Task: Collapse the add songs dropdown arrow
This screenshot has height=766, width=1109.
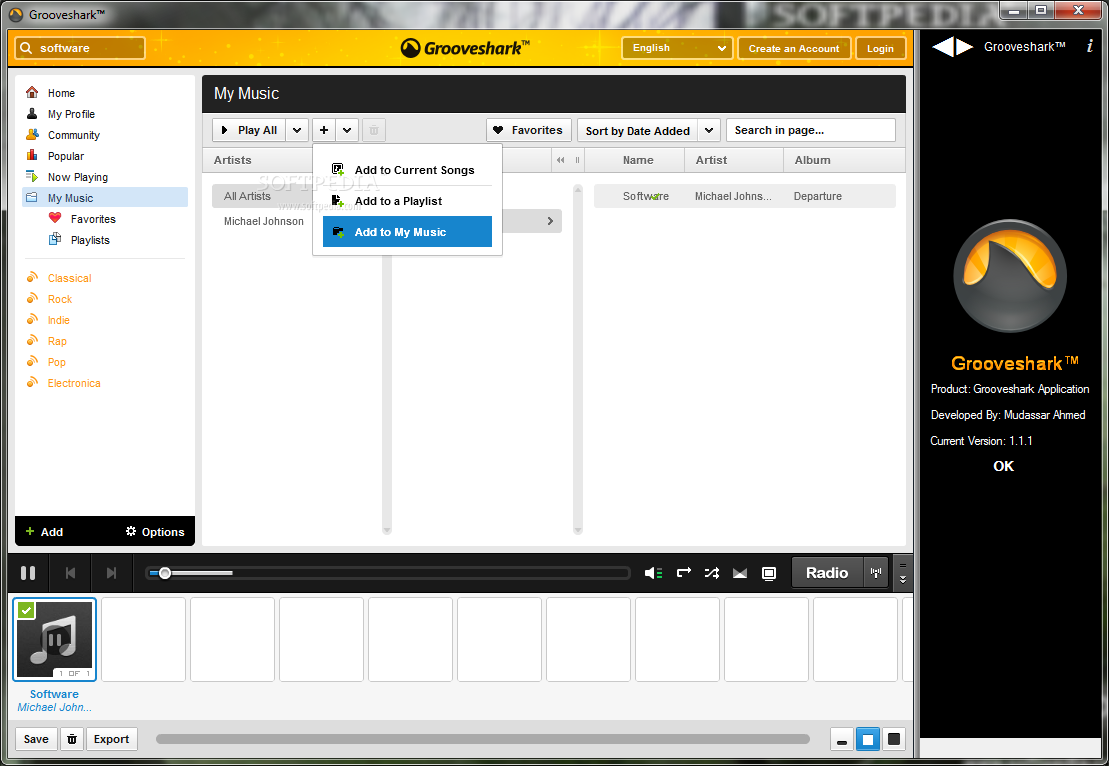Action: [x=347, y=130]
